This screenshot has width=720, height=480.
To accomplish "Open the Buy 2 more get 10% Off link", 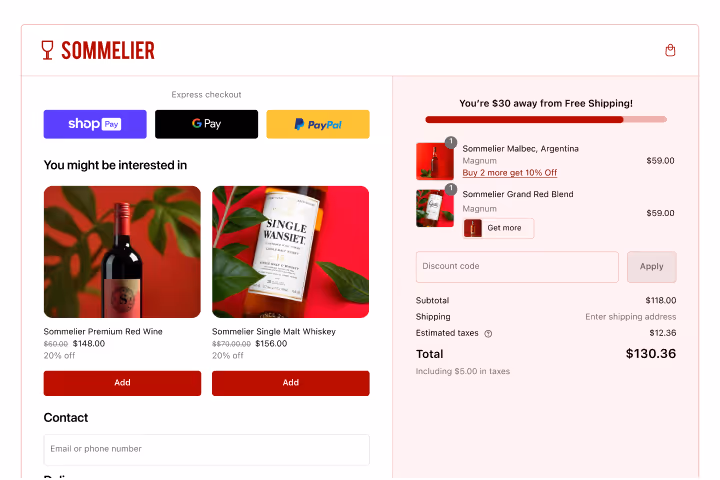I will (x=510, y=173).
